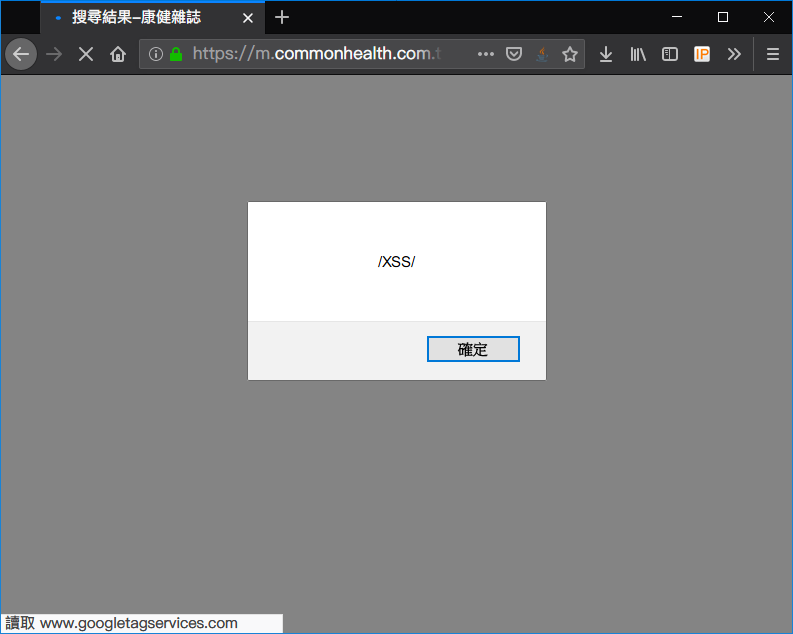This screenshot has width=793, height=634.
Task: Open the Firefox hamburger menu
Action: pyautogui.click(x=773, y=54)
